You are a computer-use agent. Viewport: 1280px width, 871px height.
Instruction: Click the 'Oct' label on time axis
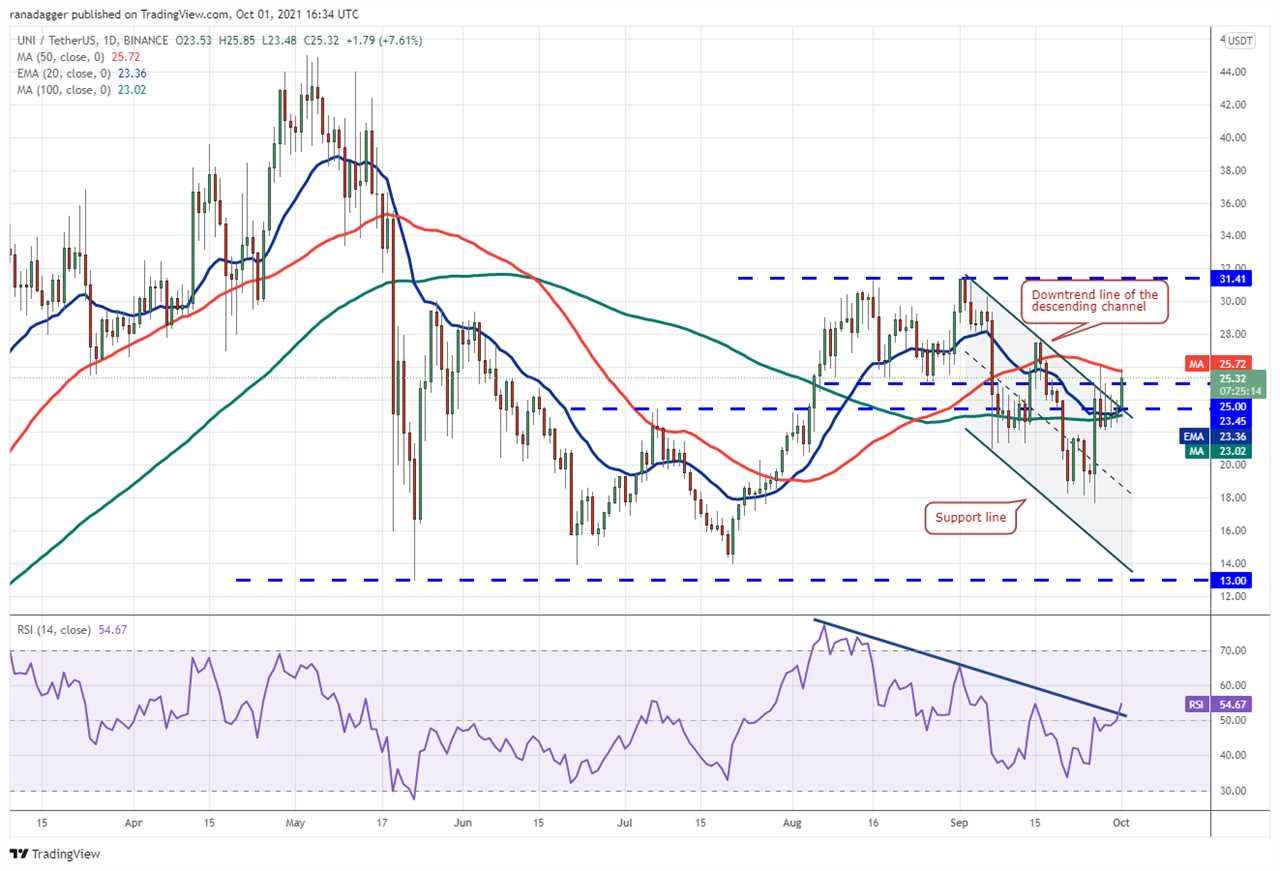pyautogui.click(x=1121, y=823)
